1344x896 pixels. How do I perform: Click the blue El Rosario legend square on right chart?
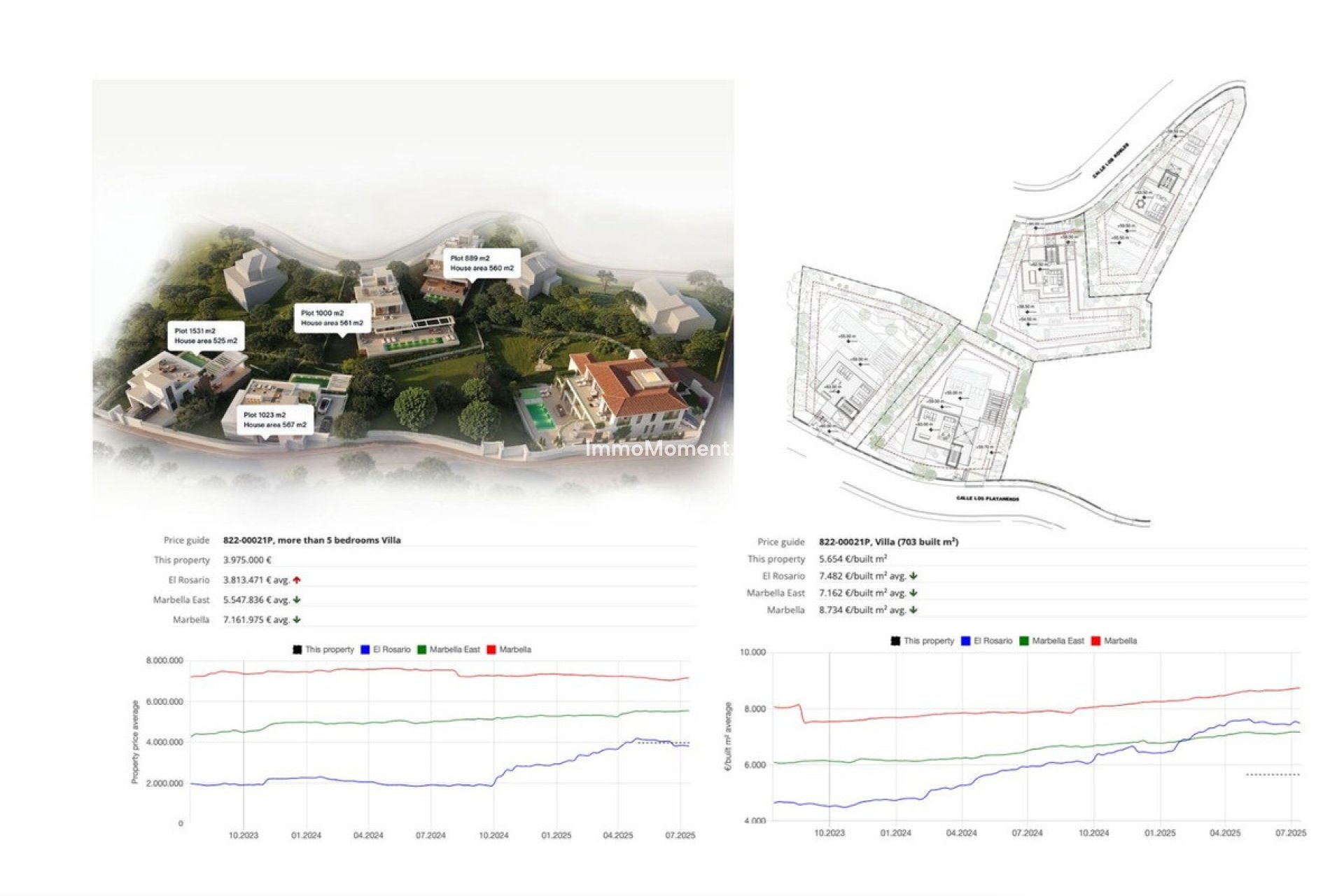pyautogui.click(x=966, y=640)
